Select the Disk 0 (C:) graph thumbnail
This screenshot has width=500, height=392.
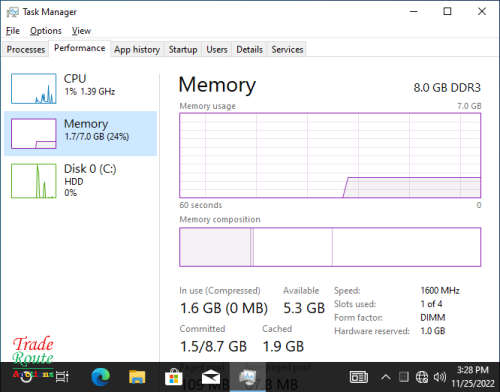34,181
